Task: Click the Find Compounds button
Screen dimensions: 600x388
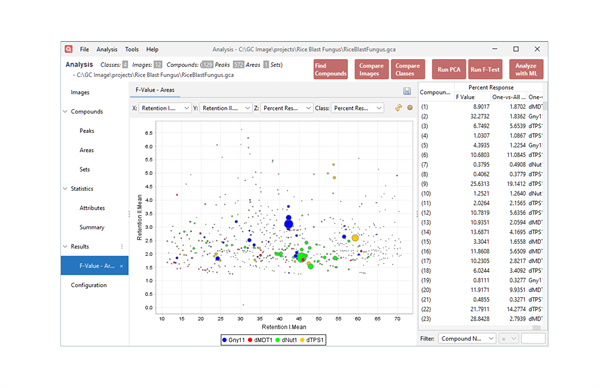Action: 331,69
